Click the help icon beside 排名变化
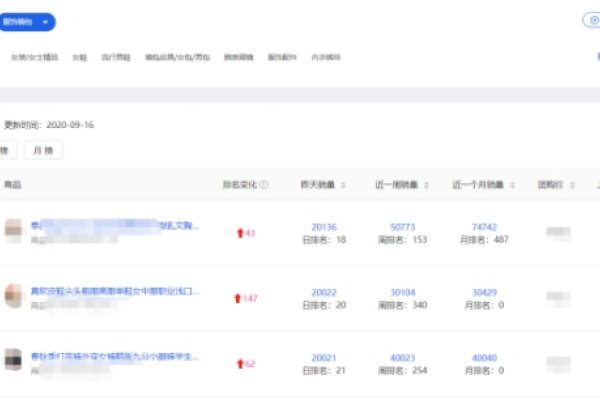Image resolution: width=600 pixels, height=400 pixels. (x=264, y=185)
